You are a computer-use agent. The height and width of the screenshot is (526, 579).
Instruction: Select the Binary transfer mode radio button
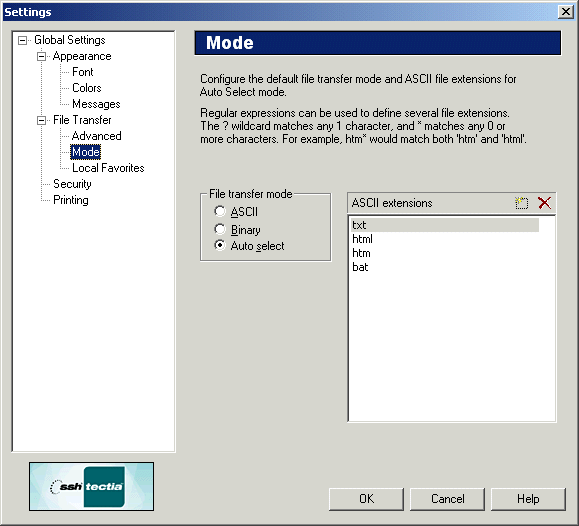[x=220, y=229]
